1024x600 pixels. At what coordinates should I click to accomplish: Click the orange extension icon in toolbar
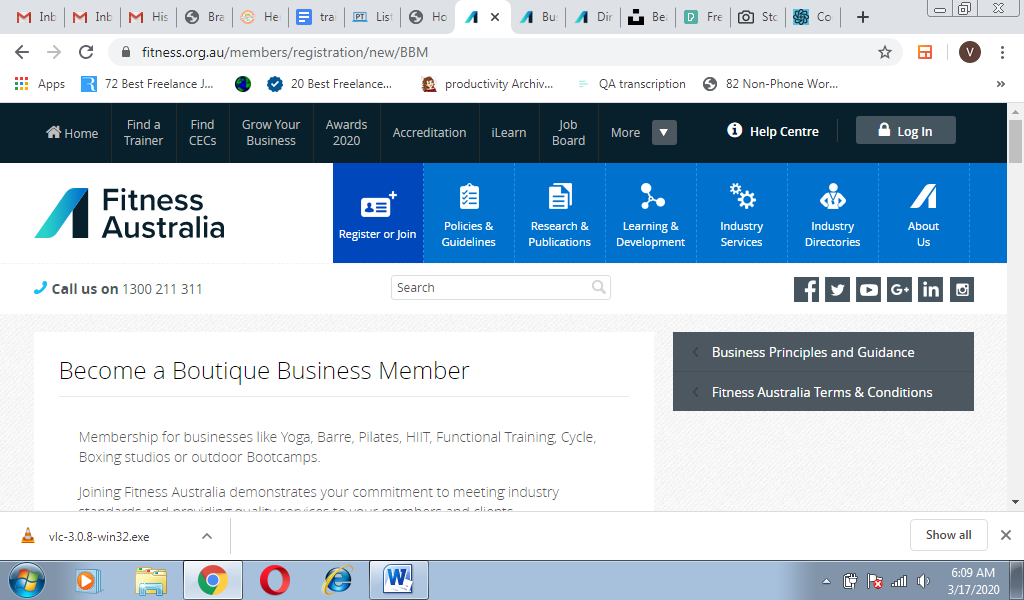[x=925, y=52]
